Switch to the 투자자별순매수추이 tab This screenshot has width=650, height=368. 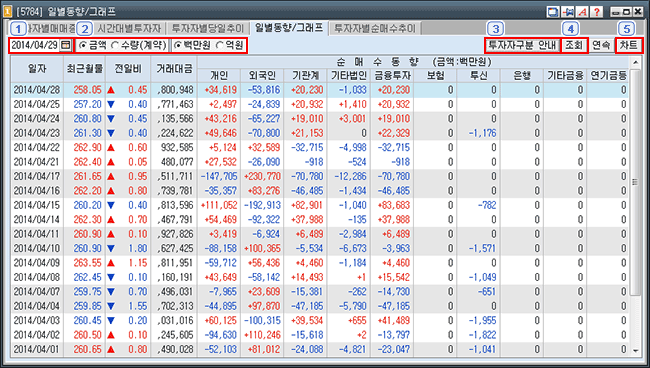coord(375,29)
